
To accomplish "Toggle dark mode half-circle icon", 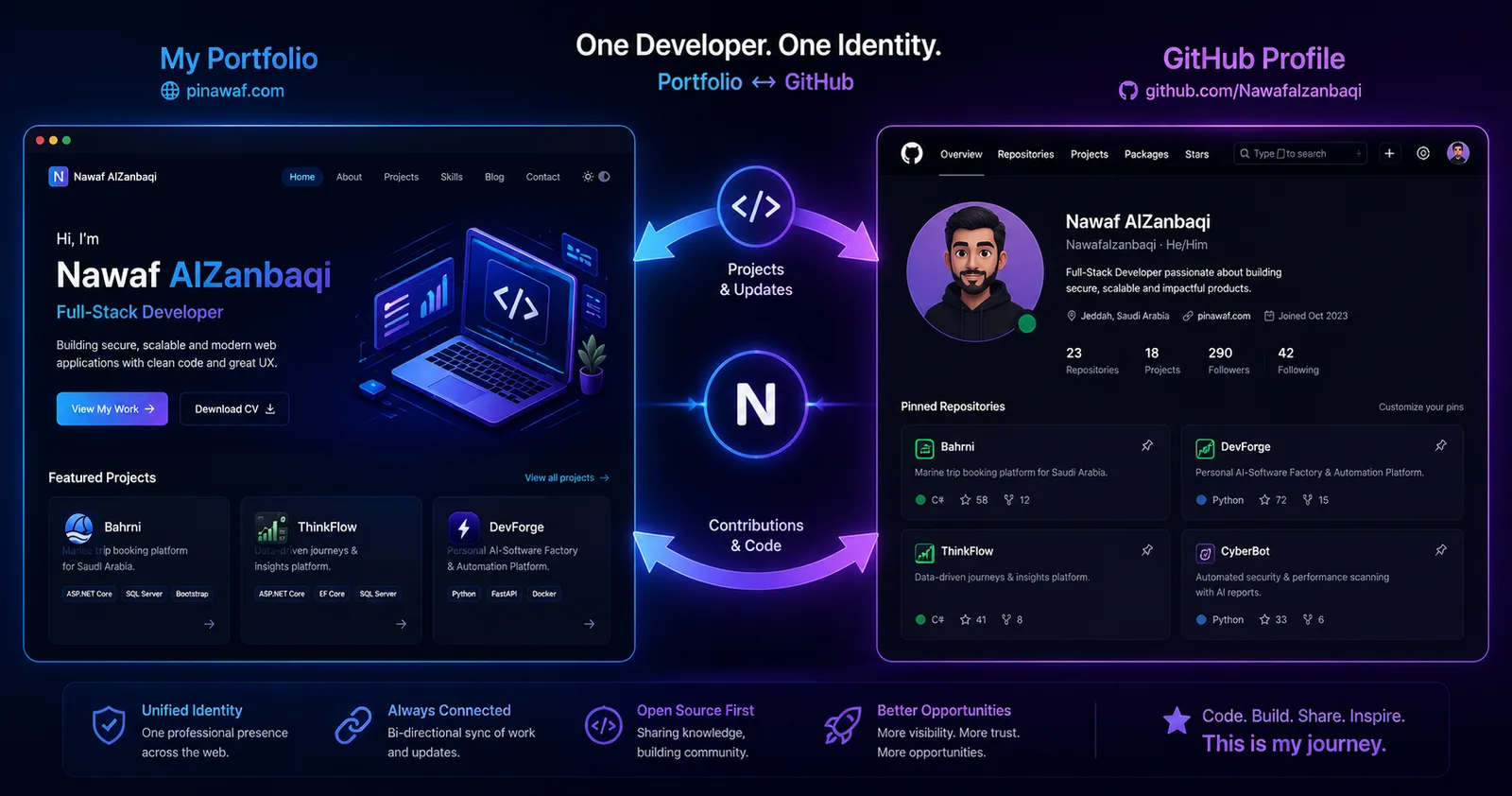I will click(x=605, y=177).
